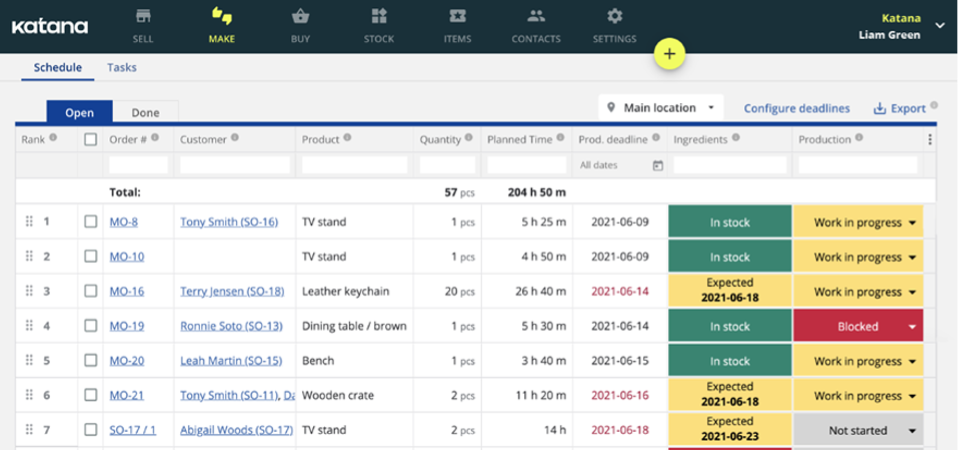The width and height of the screenshot is (960, 452).
Task: Open MO-10 production status dropdown
Action: pyautogui.click(x=858, y=257)
